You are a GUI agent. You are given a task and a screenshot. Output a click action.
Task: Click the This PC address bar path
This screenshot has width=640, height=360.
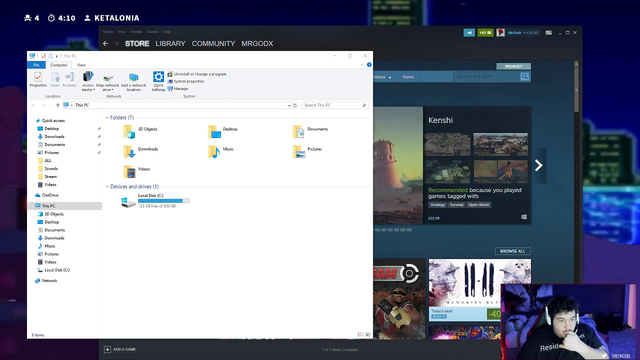(x=82, y=105)
